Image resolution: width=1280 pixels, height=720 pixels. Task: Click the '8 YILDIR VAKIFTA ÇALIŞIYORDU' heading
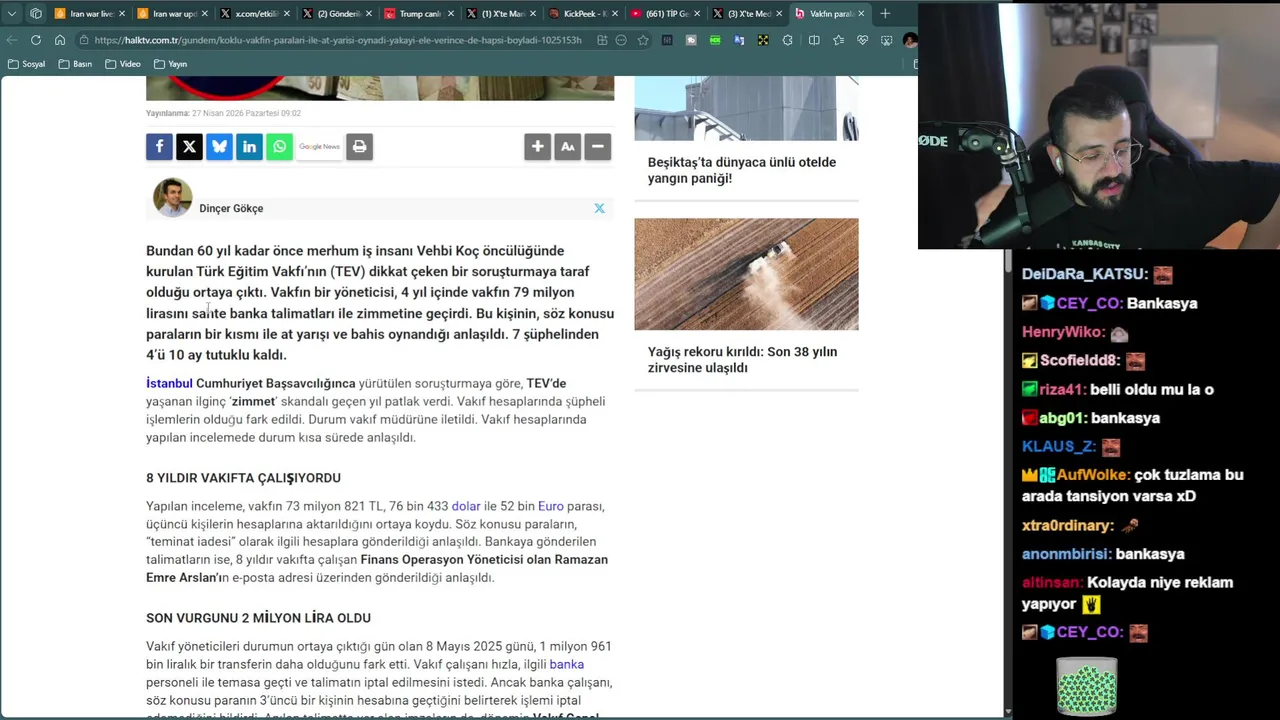[x=243, y=478]
